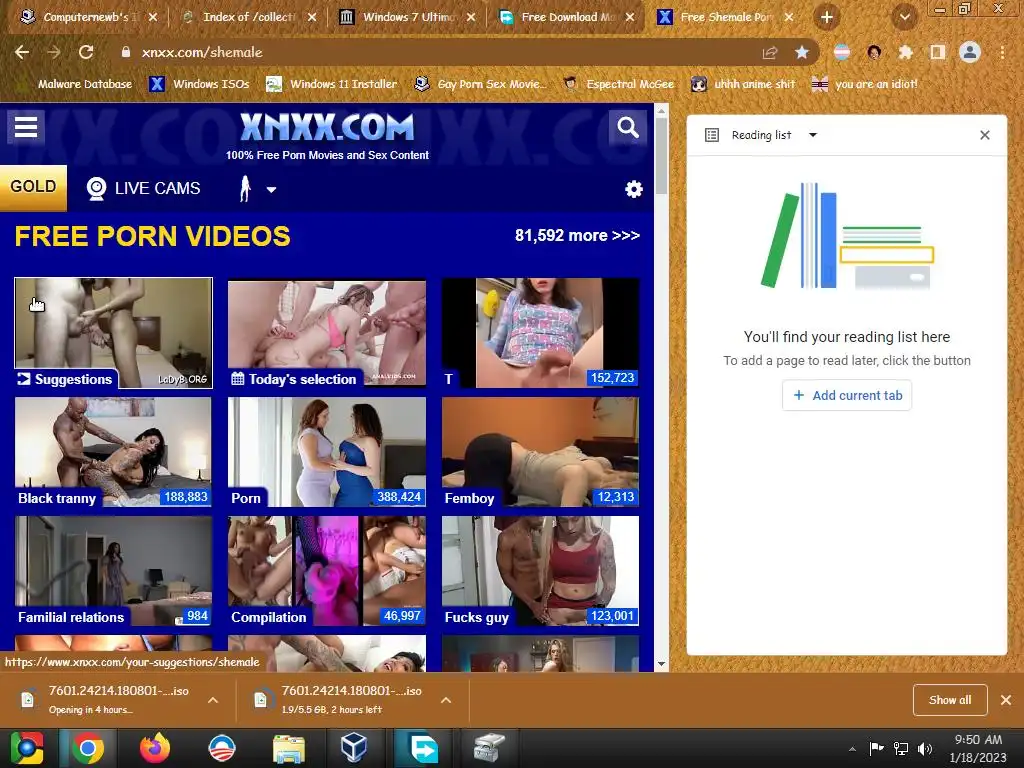Expand the Reading list panel dropdown

click(812, 135)
